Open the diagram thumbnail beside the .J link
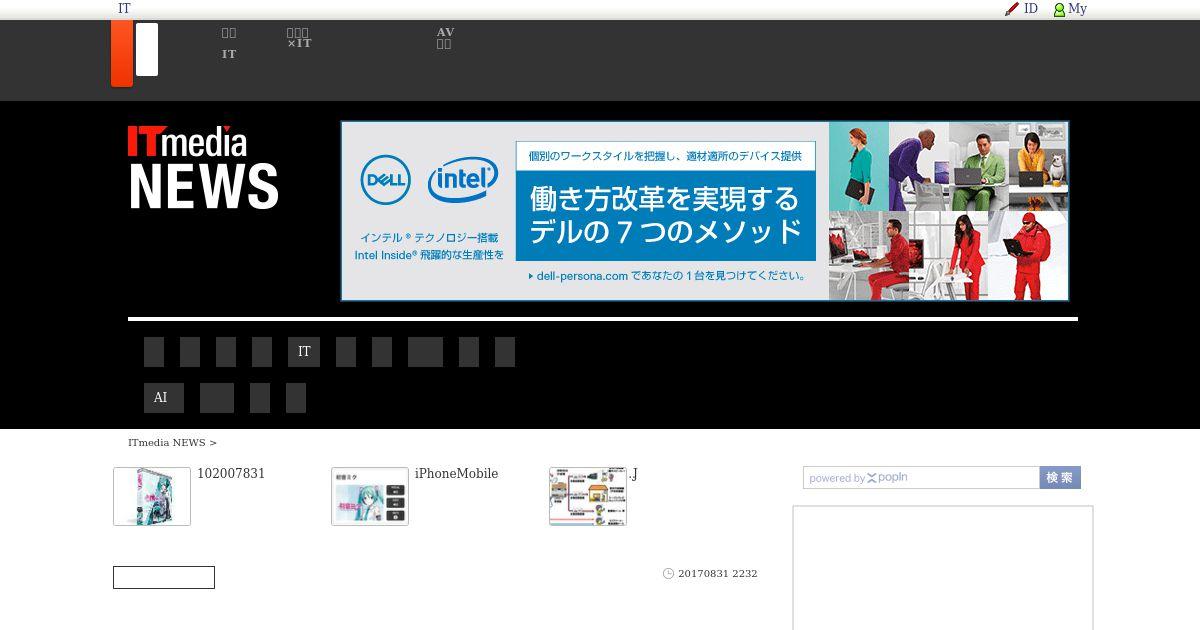 [x=588, y=496]
